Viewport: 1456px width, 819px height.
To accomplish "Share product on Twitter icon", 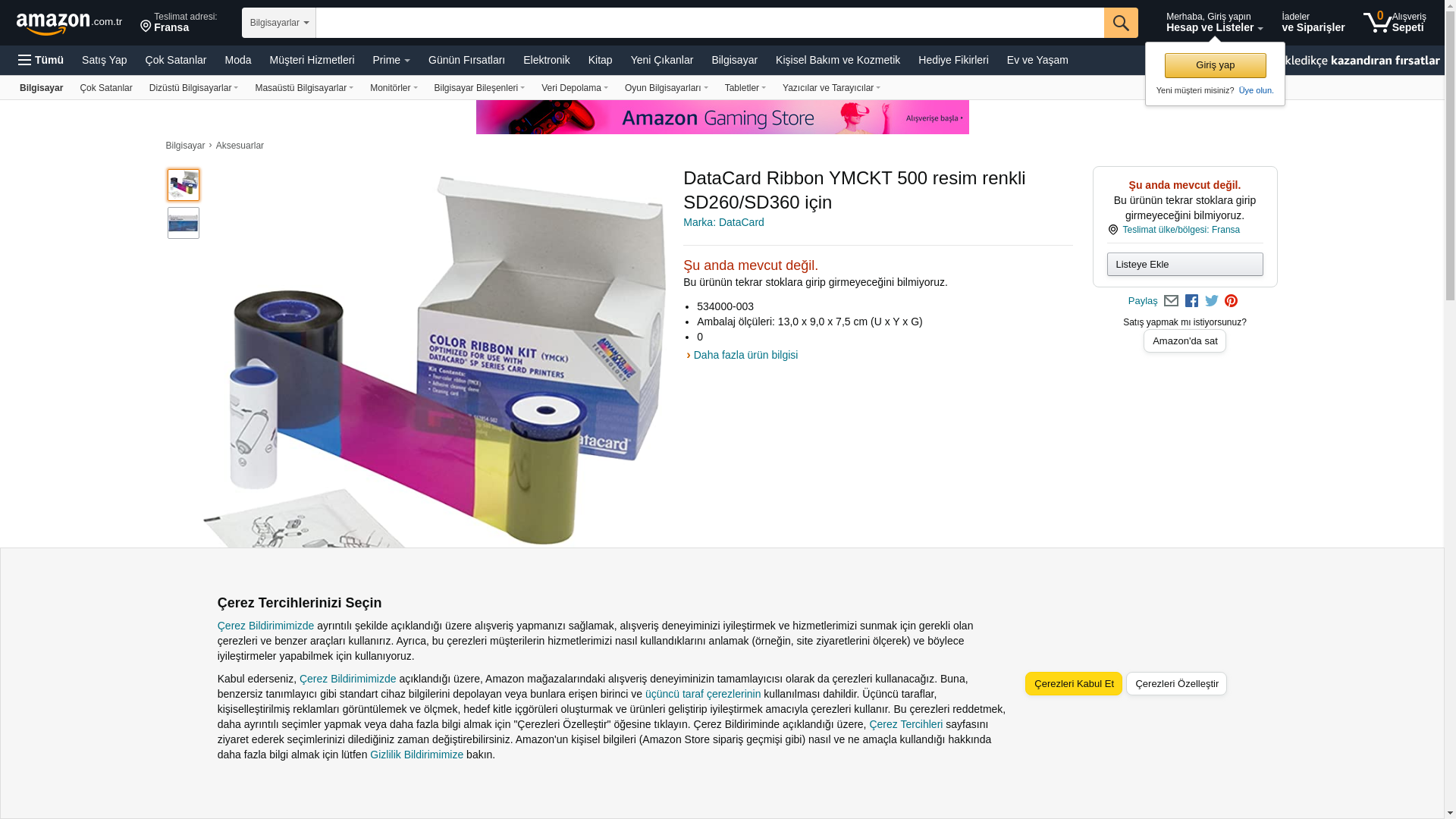I will (1212, 301).
